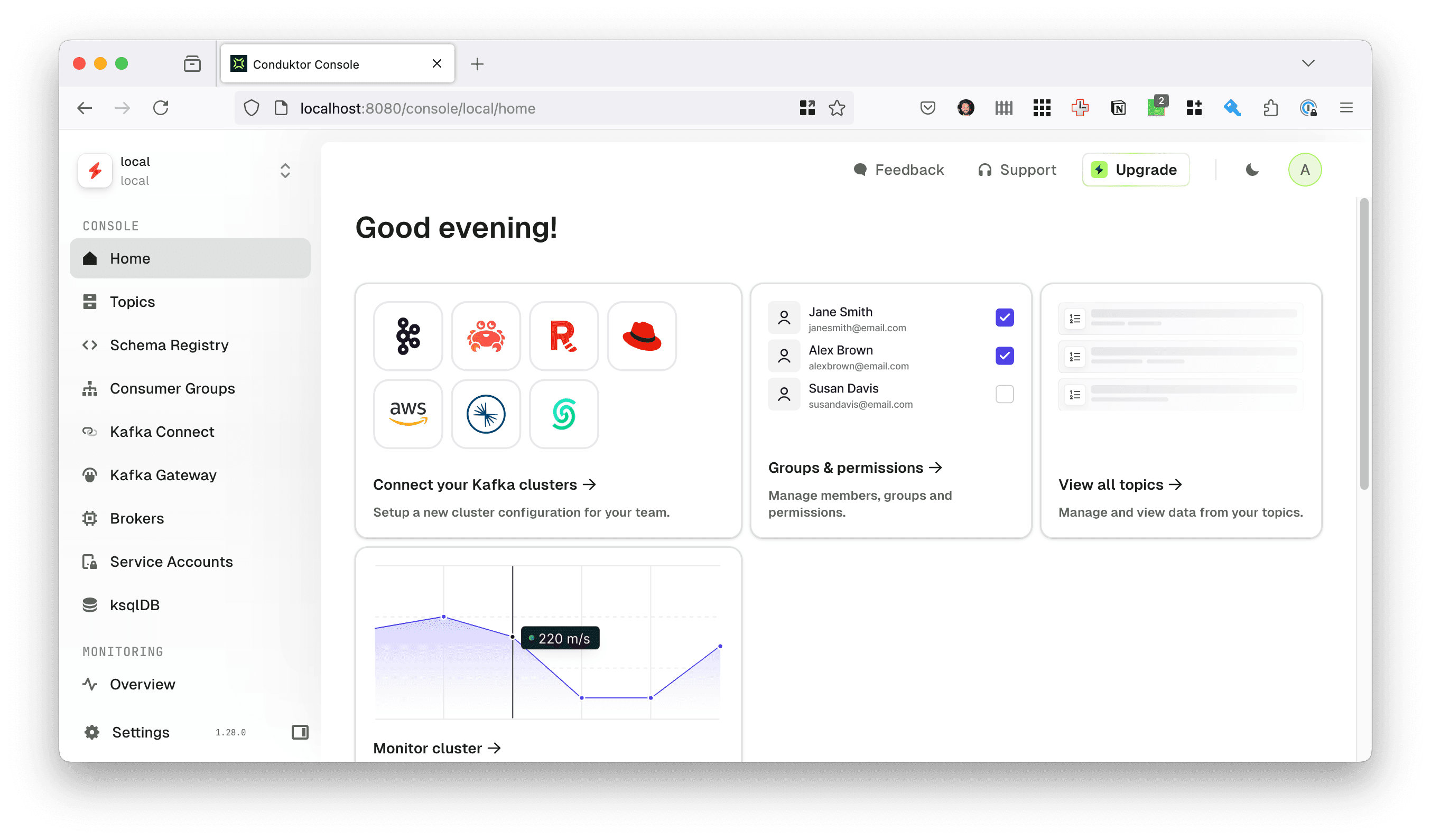Click the Feedback button
Image resolution: width=1431 pixels, height=840 pixels.
point(898,170)
